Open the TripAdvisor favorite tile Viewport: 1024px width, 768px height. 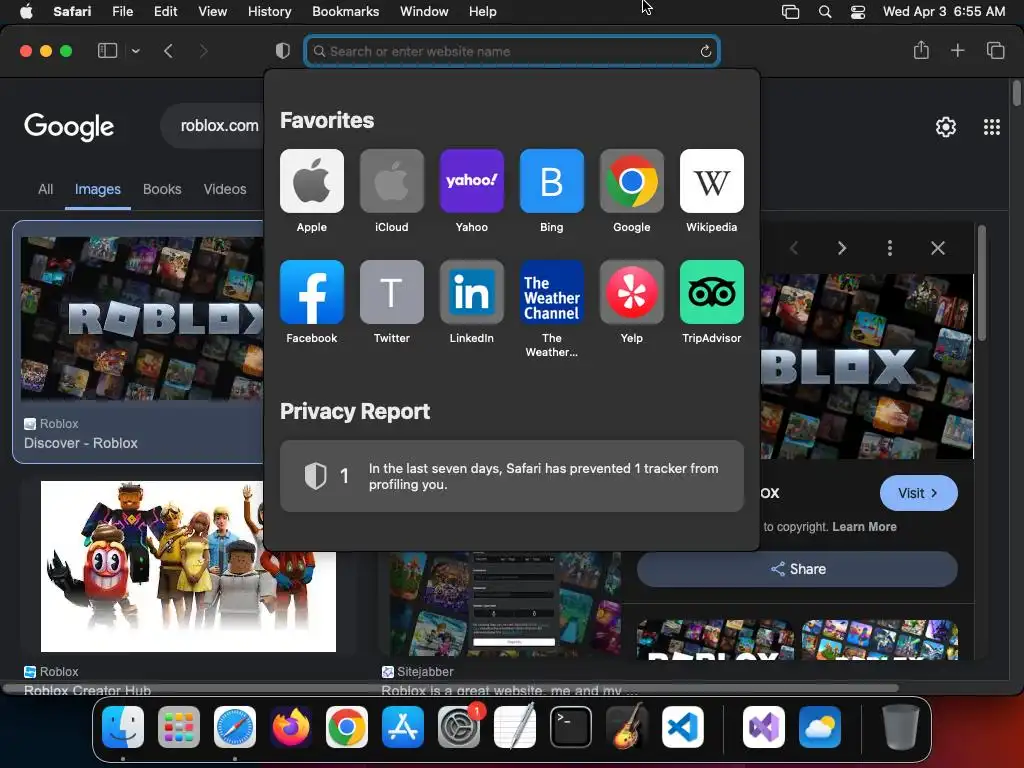click(711, 292)
